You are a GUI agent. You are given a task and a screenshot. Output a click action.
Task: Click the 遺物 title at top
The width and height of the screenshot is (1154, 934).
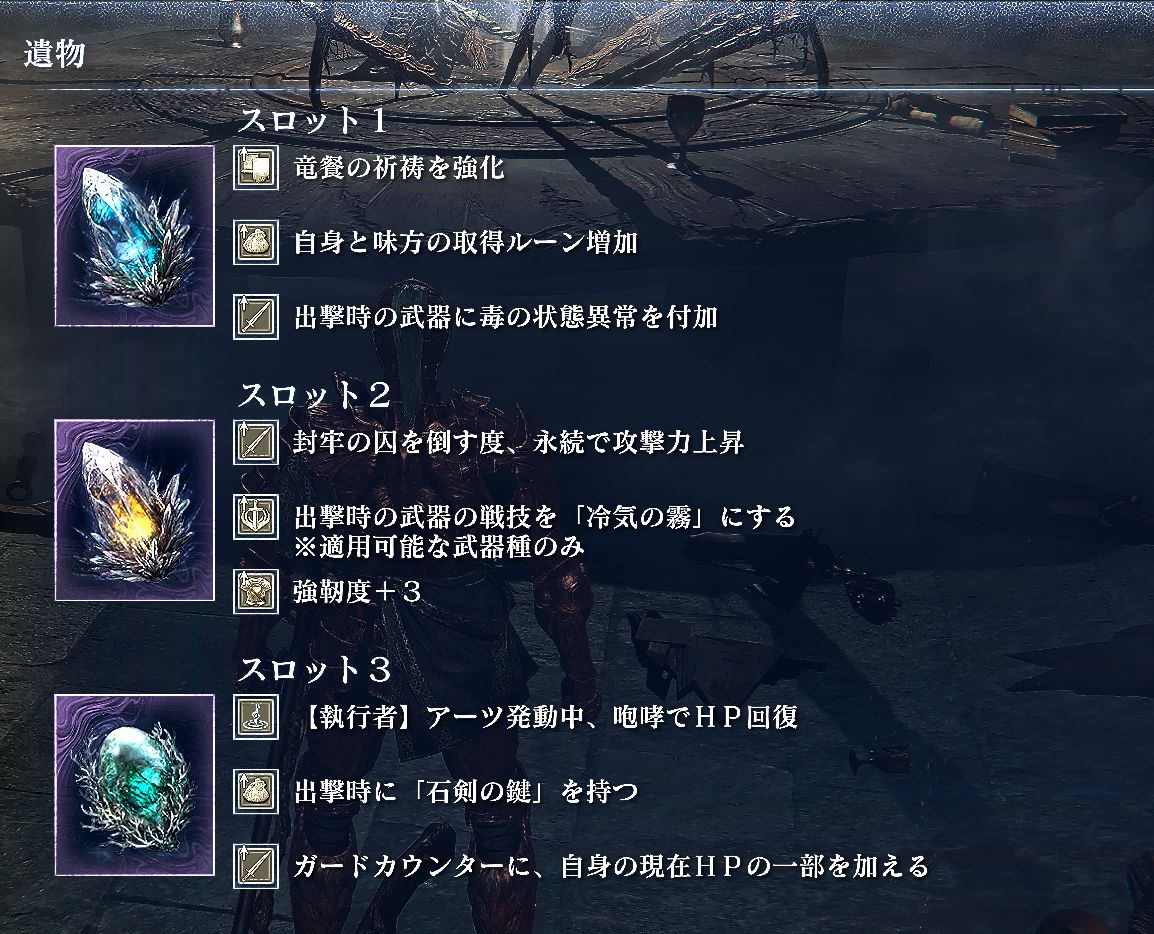[54, 54]
